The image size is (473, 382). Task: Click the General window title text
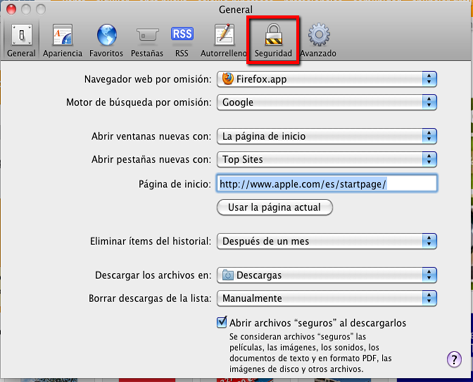[236, 9]
